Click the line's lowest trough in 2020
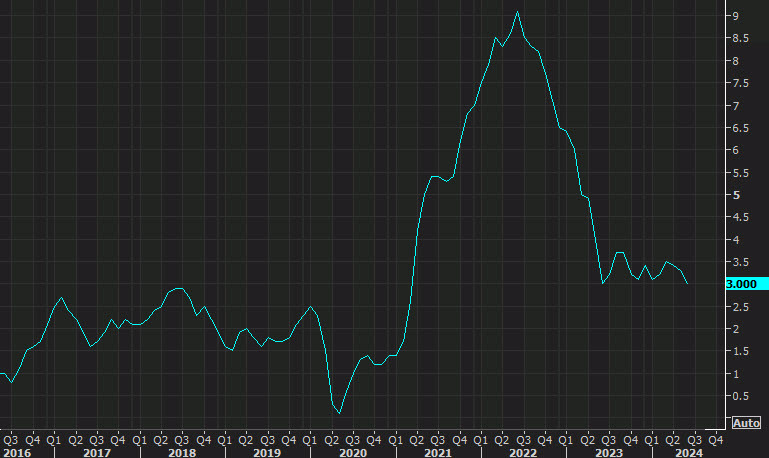769x458 pixels. pyautogui.click(x=340, y=413)
